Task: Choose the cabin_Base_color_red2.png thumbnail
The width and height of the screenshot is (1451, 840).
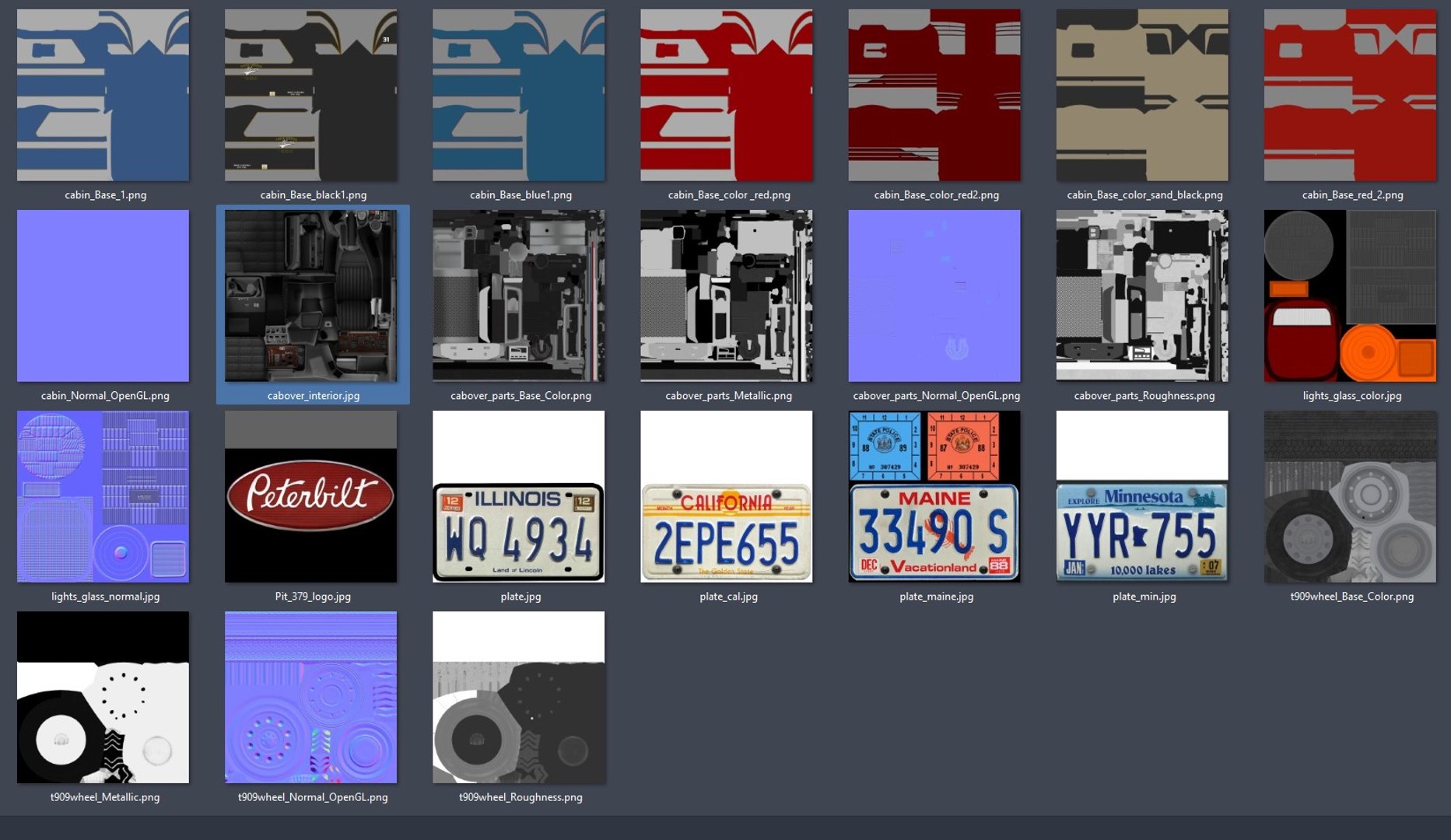Action: 934,95
